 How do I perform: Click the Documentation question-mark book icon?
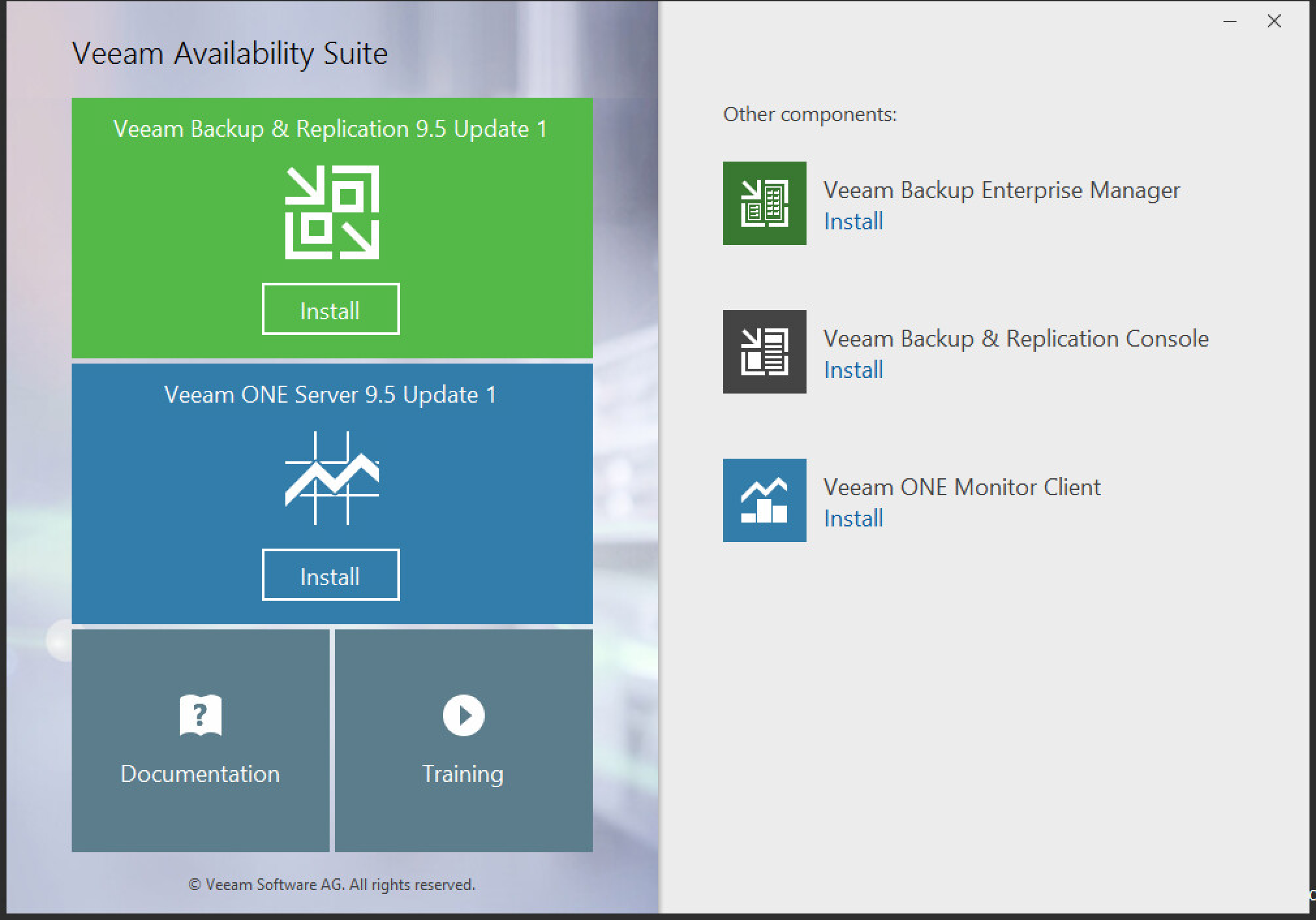click(200, 715)
